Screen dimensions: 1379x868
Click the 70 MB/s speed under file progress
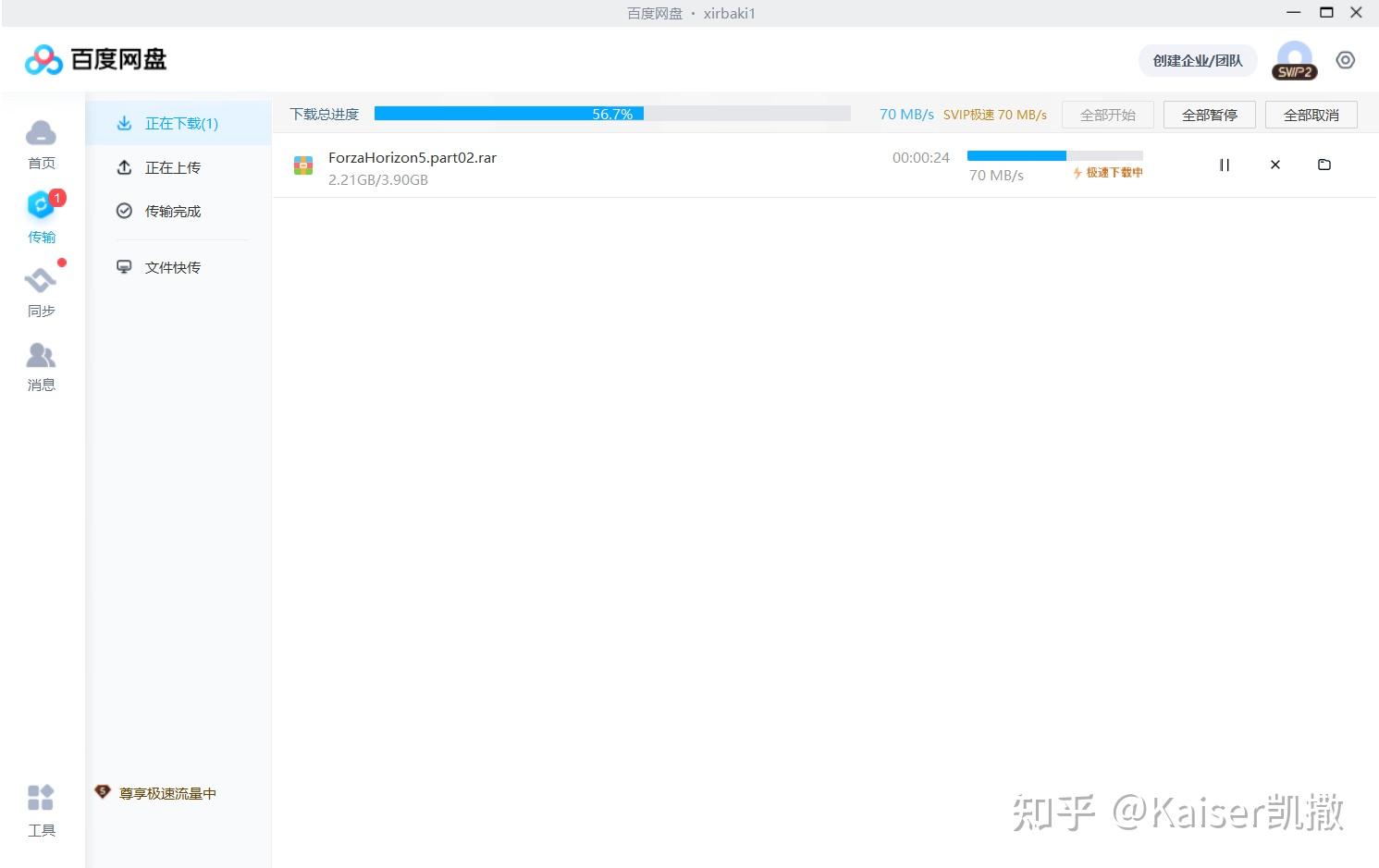pos(996,176)
